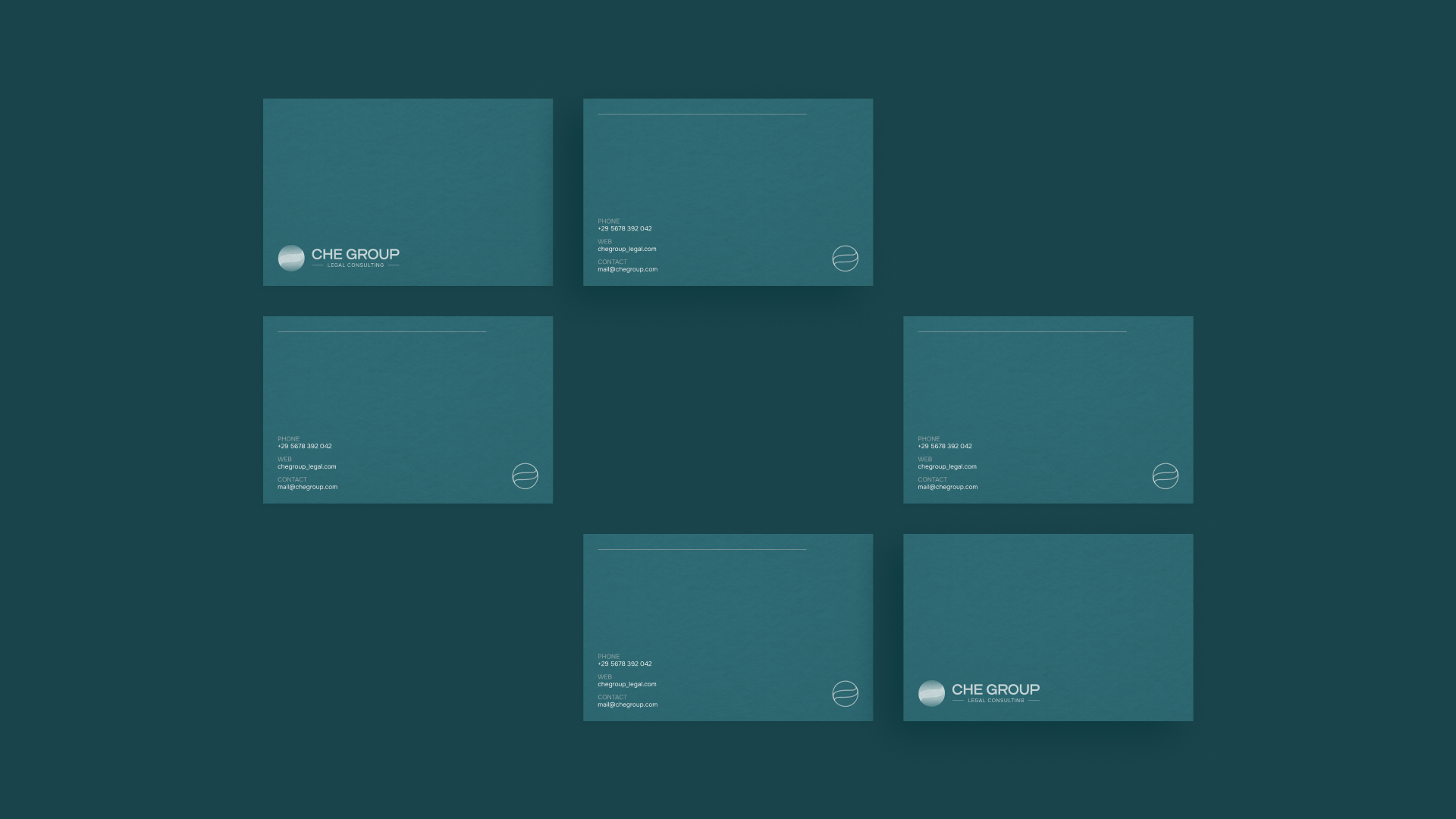The image size is (1456, 819).
Task: Click thin horizontal line atop top-middle card
Action: tap(702, 114)
